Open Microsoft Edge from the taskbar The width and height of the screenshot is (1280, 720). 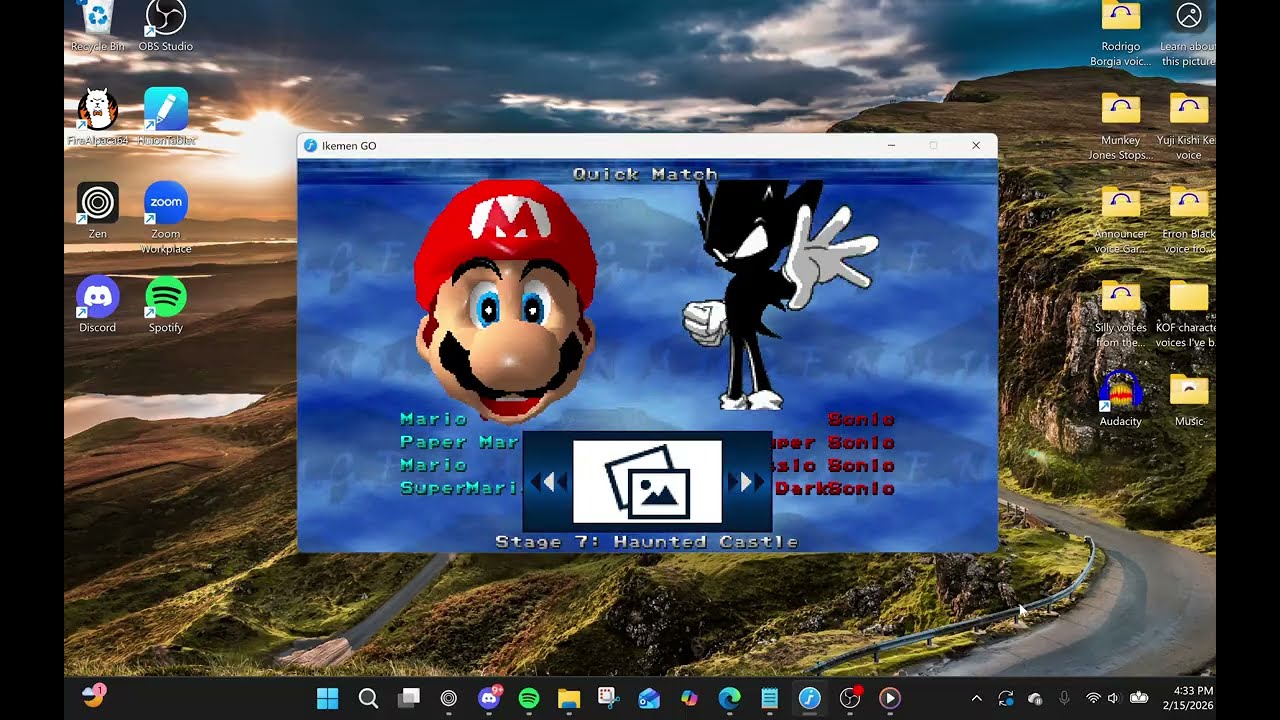pos(729,698)
